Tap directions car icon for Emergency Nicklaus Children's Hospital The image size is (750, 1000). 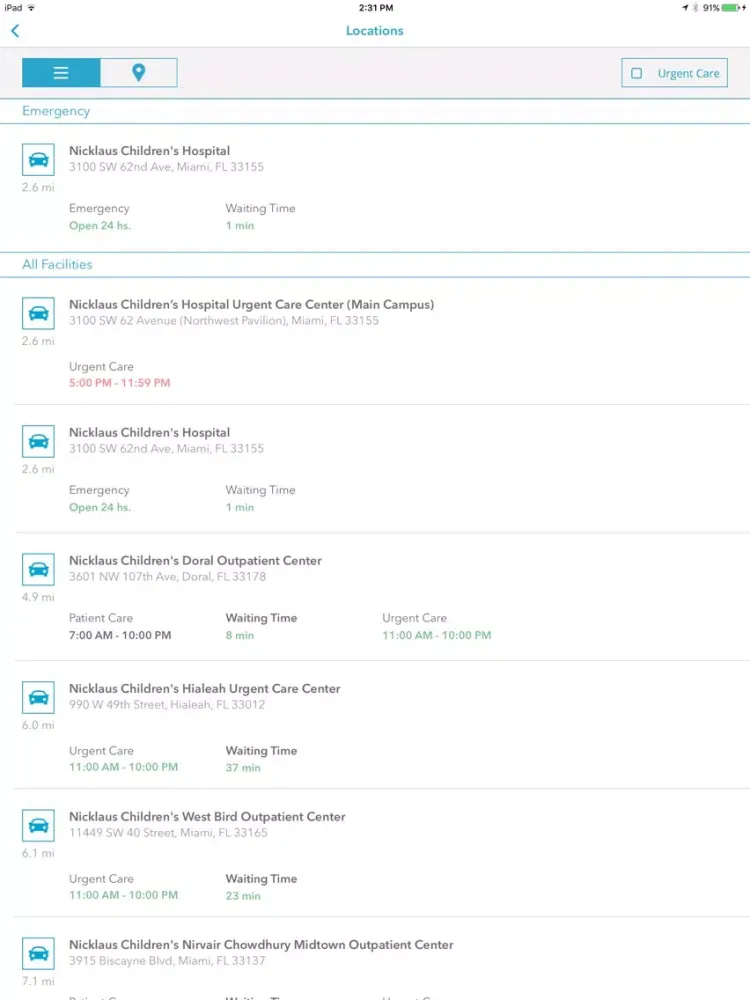[38, 159]
